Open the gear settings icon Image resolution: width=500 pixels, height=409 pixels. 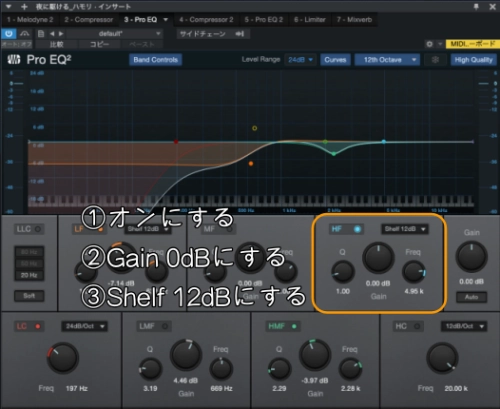[430, 44]
